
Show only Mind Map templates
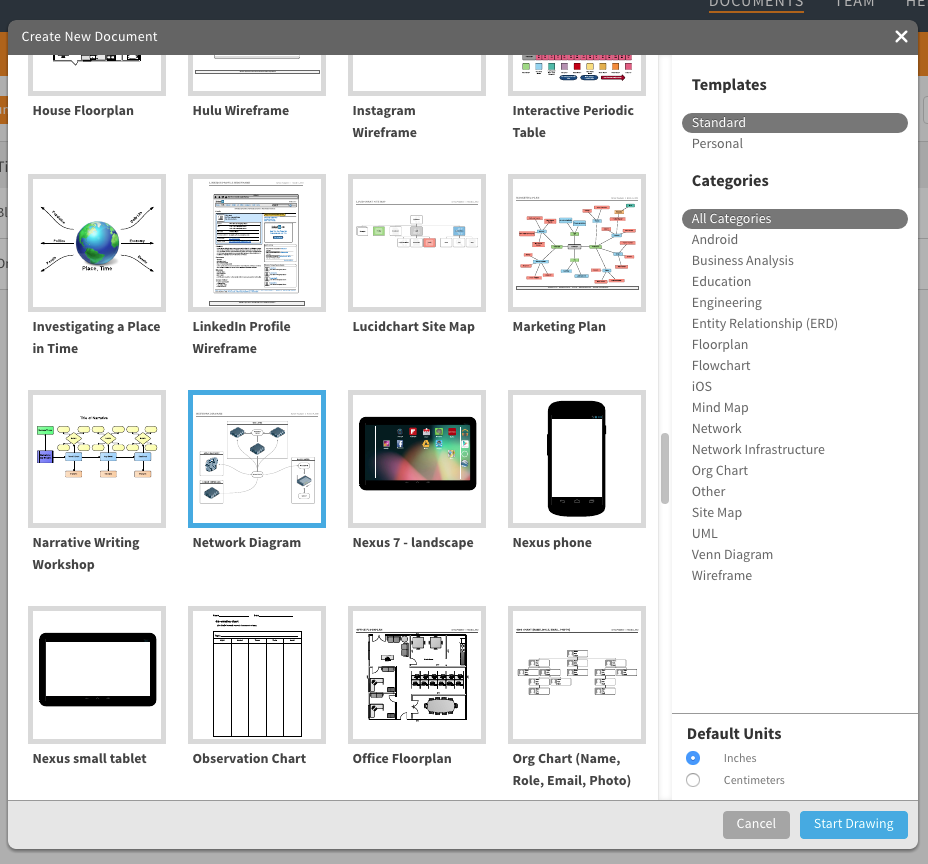pos(719,408)
